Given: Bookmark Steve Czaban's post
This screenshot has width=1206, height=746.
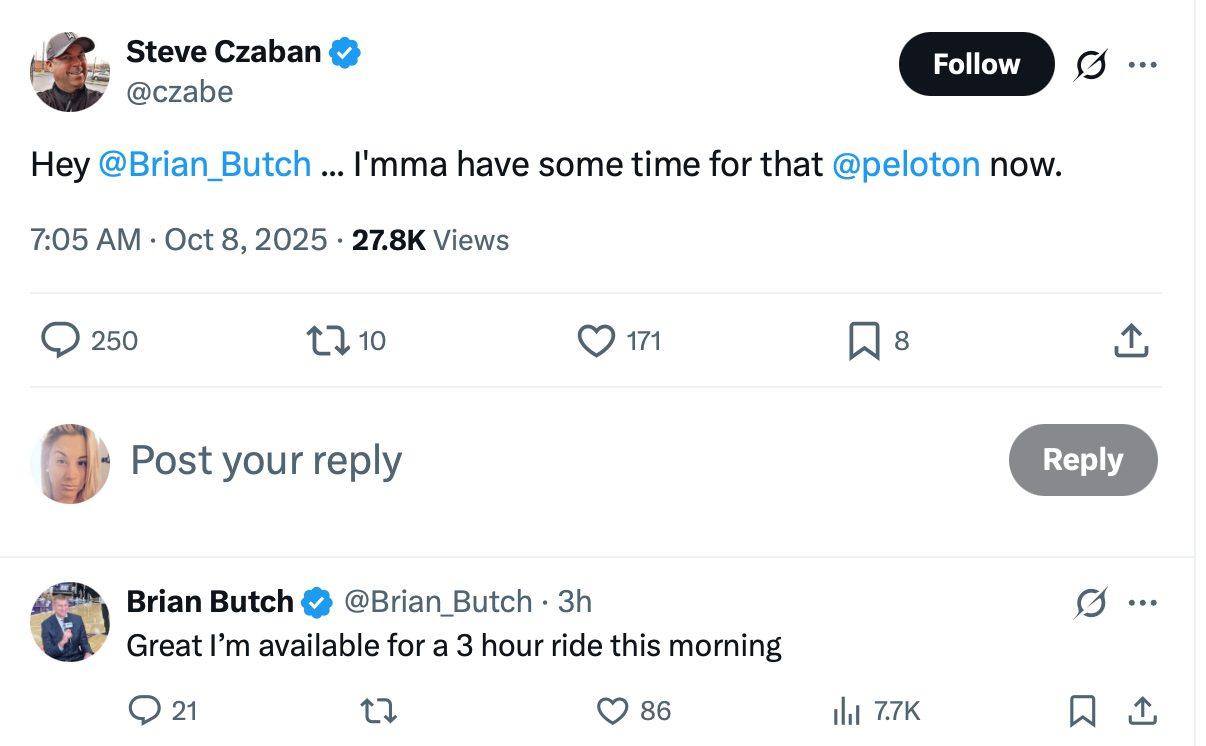Looking at the screenshot, I should click(x=863, y=341).
